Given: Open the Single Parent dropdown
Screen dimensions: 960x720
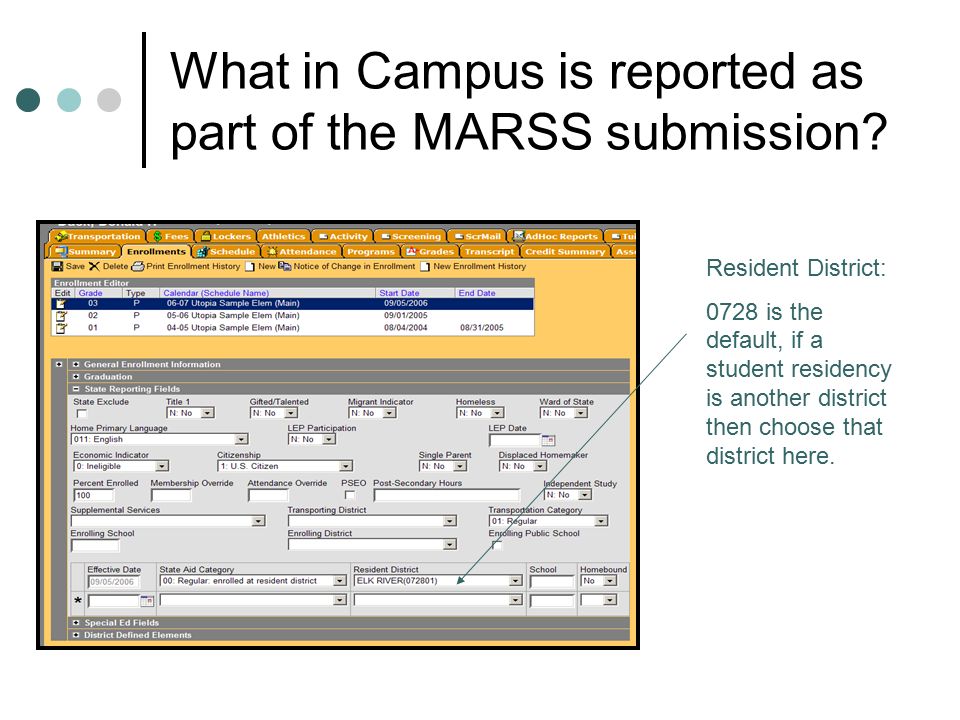Looking at the screenshot, I should pyautogui.click(x=460, y=467).
